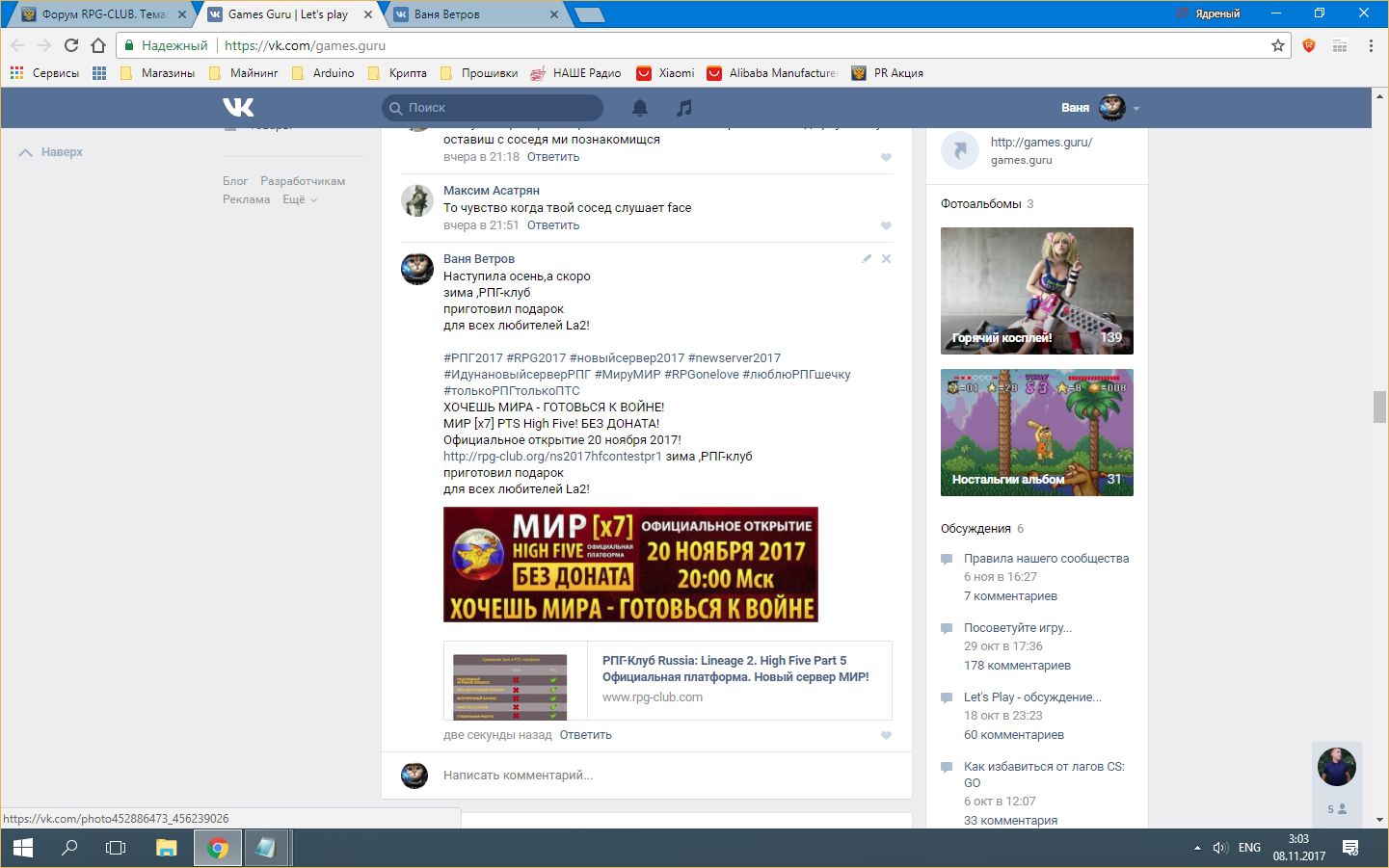Click the Написать комментарий field
The image size is (1389, 868).
(x=655, y=776)
